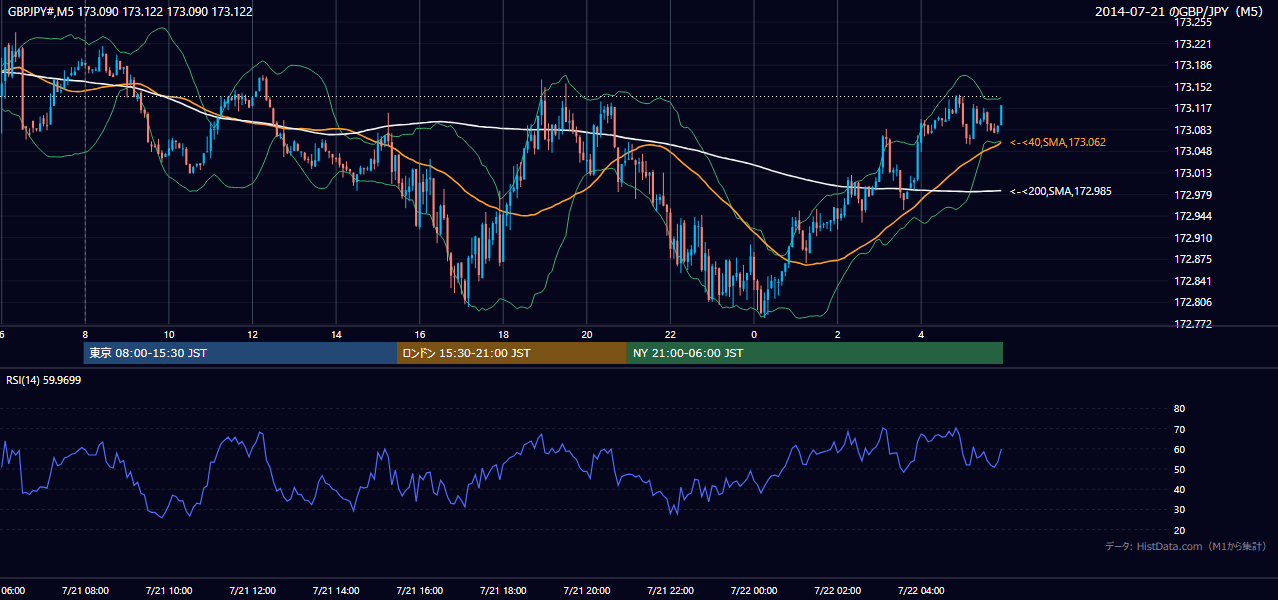Click the 7/21 22:00 time axis label

point(670,590)
